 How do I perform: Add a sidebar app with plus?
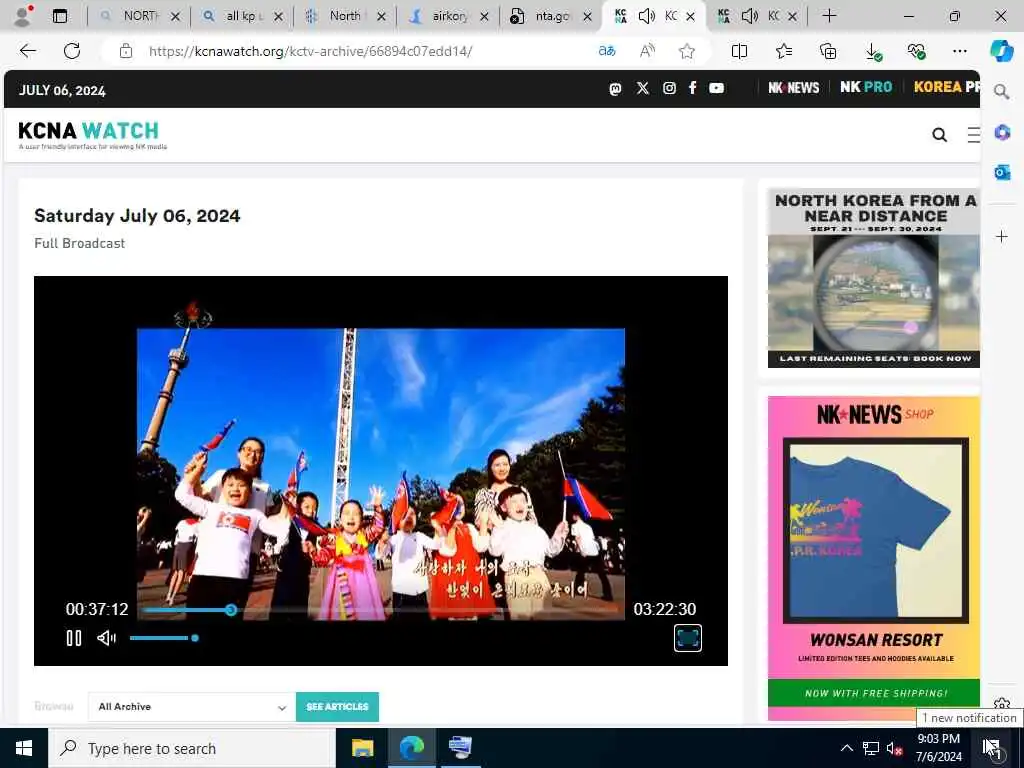point(1002,236)
